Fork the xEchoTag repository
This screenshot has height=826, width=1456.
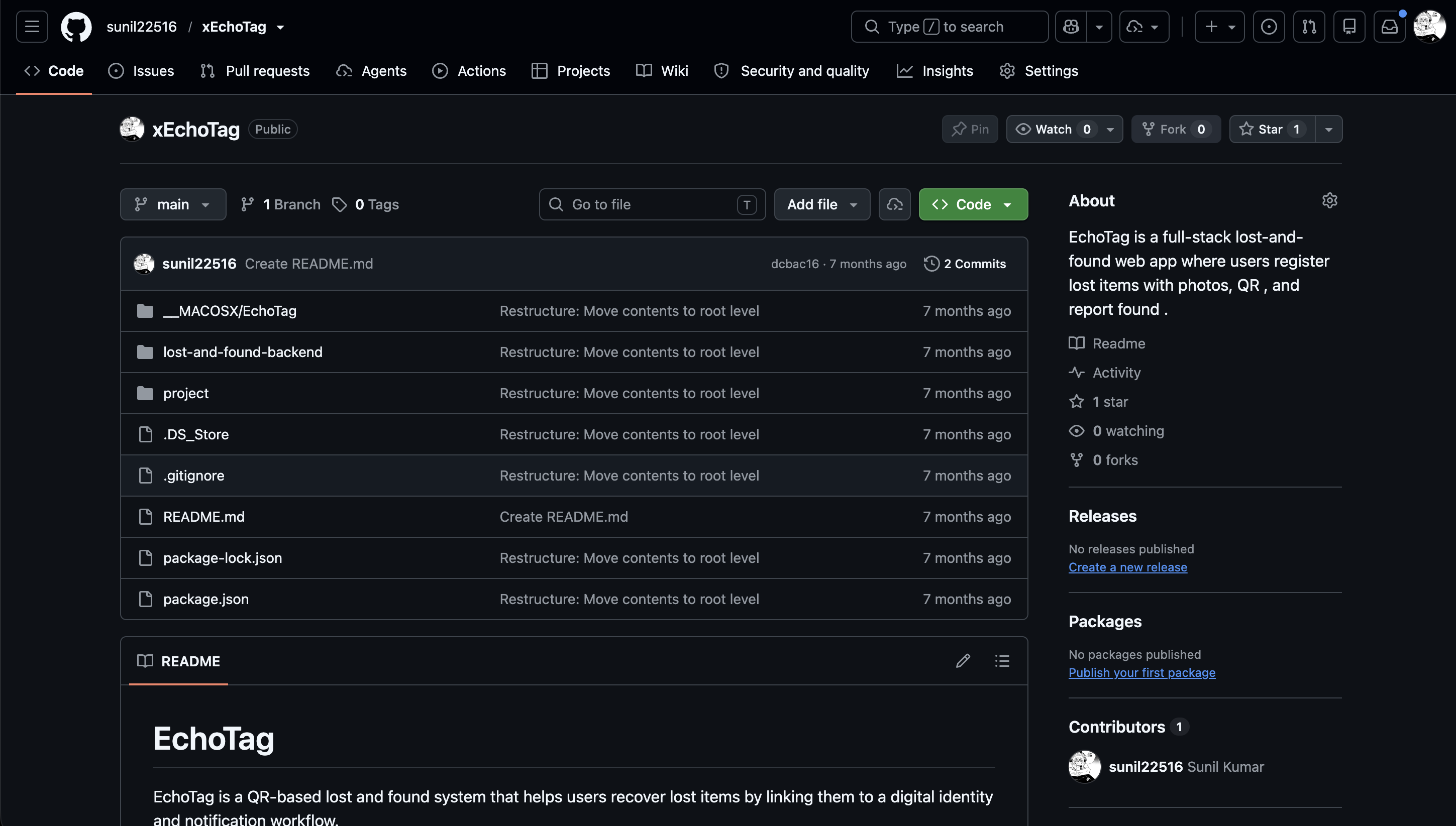pyautogui.click(x=1176, y=130)
